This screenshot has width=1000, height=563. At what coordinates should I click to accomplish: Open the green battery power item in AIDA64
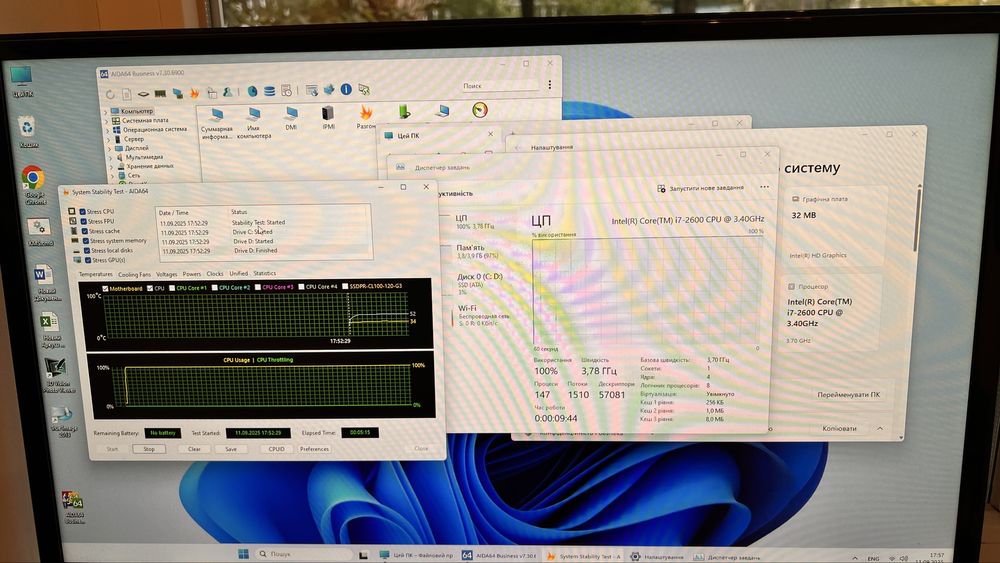tap(404, 112)
